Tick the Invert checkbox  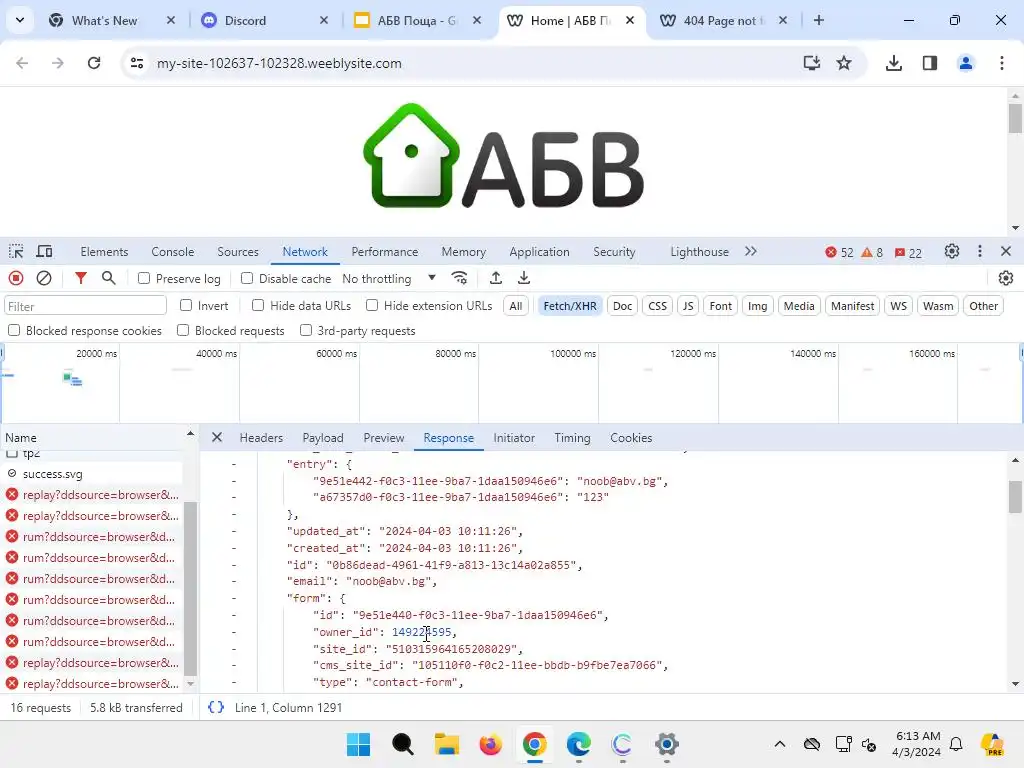tap(186, 305)
